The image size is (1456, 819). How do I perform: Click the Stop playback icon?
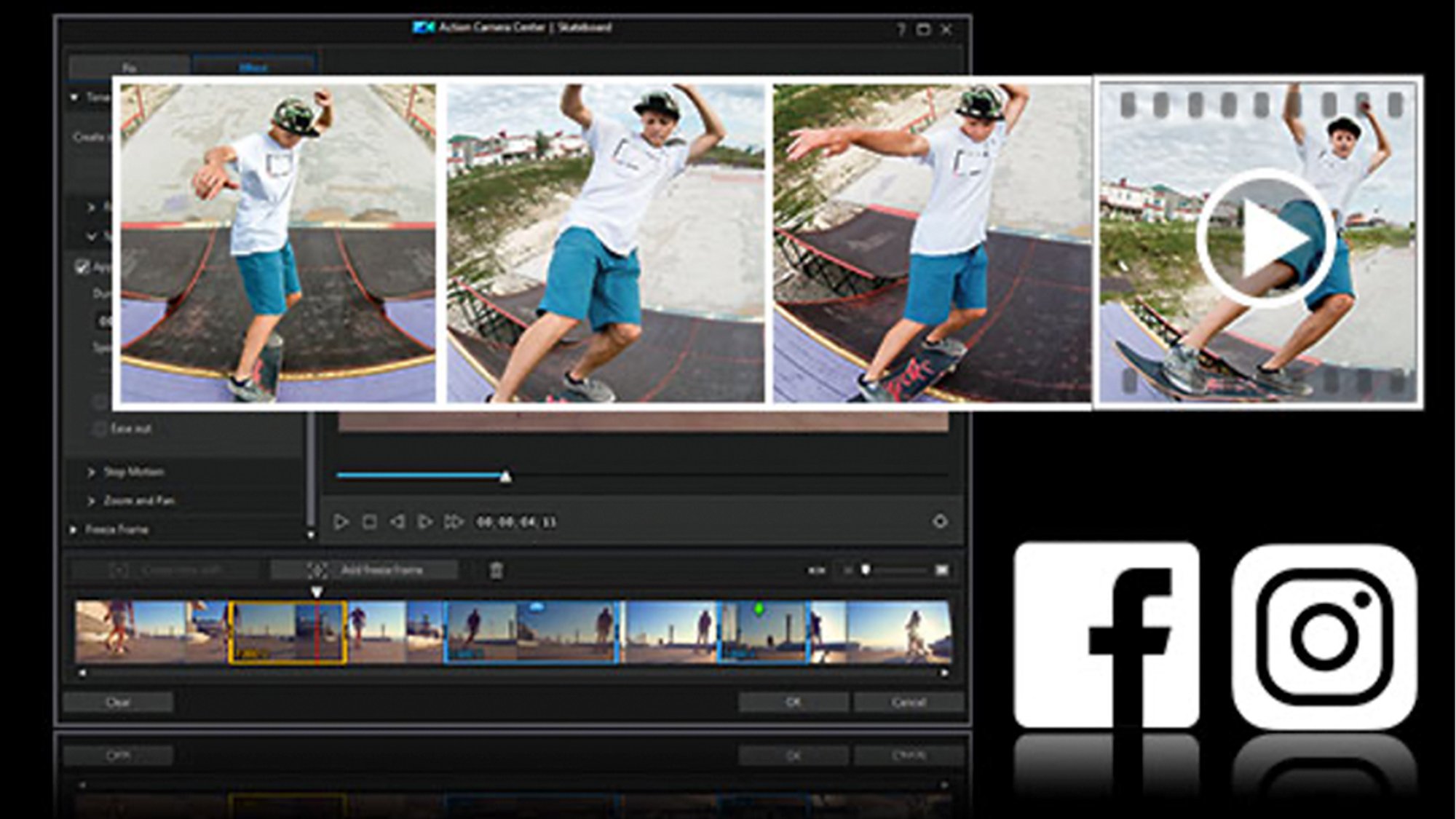click(x=371, y=521)
